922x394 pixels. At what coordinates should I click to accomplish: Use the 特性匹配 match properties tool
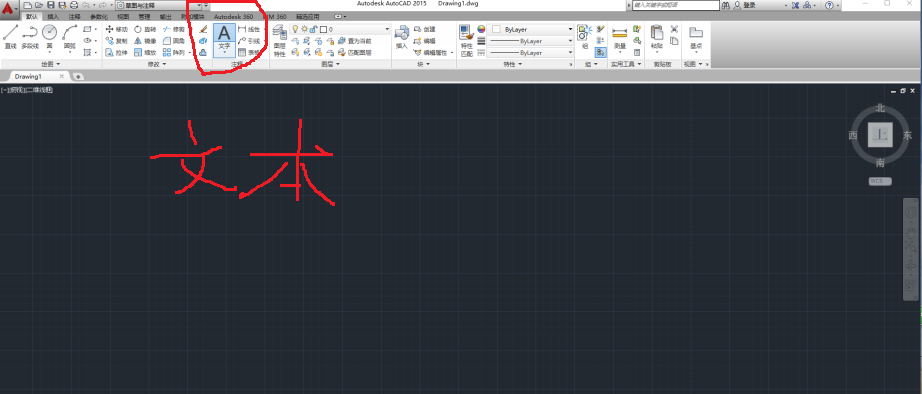point(466,41)
